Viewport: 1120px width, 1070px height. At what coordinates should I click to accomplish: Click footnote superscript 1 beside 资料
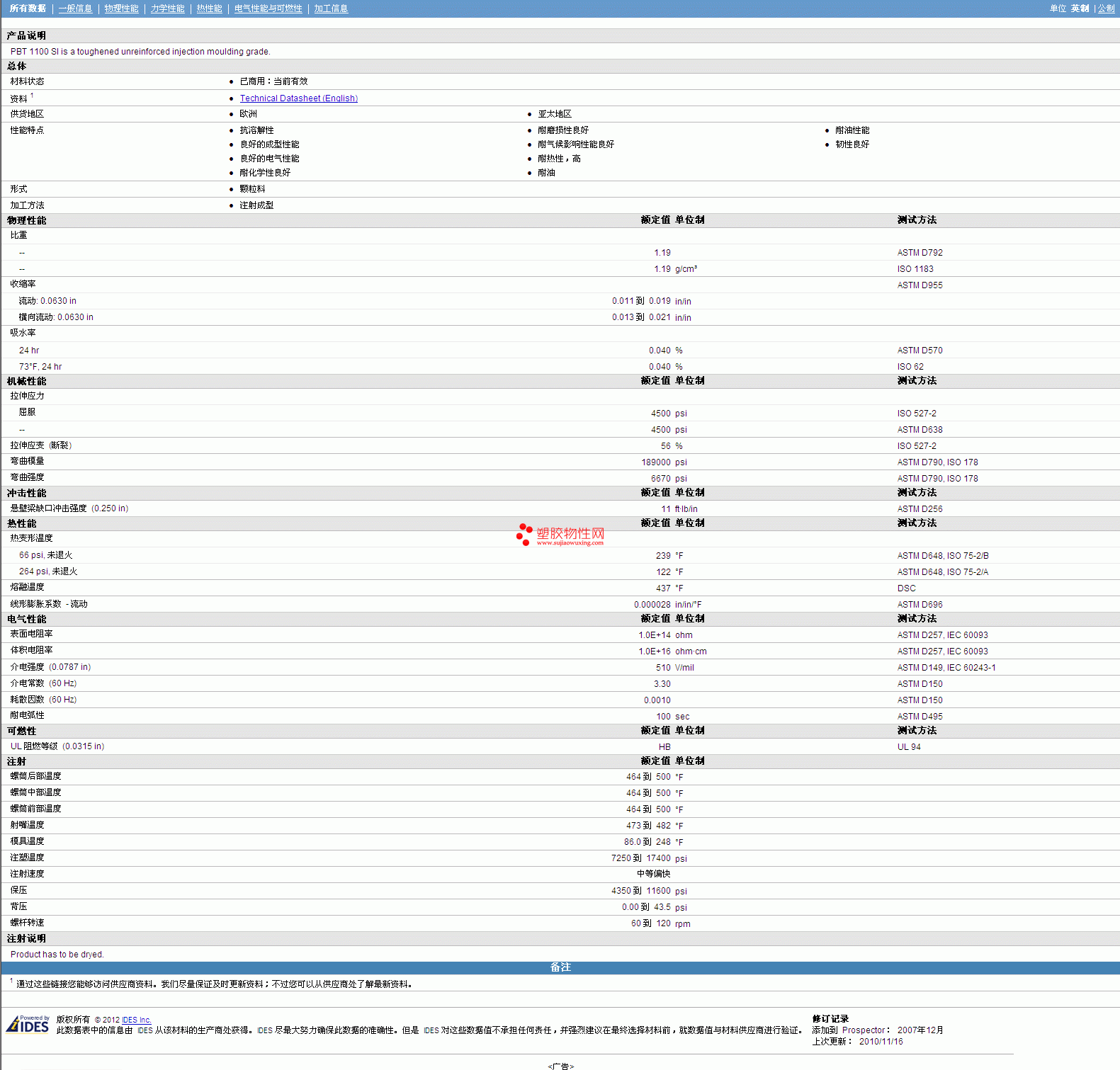point(32,96)
